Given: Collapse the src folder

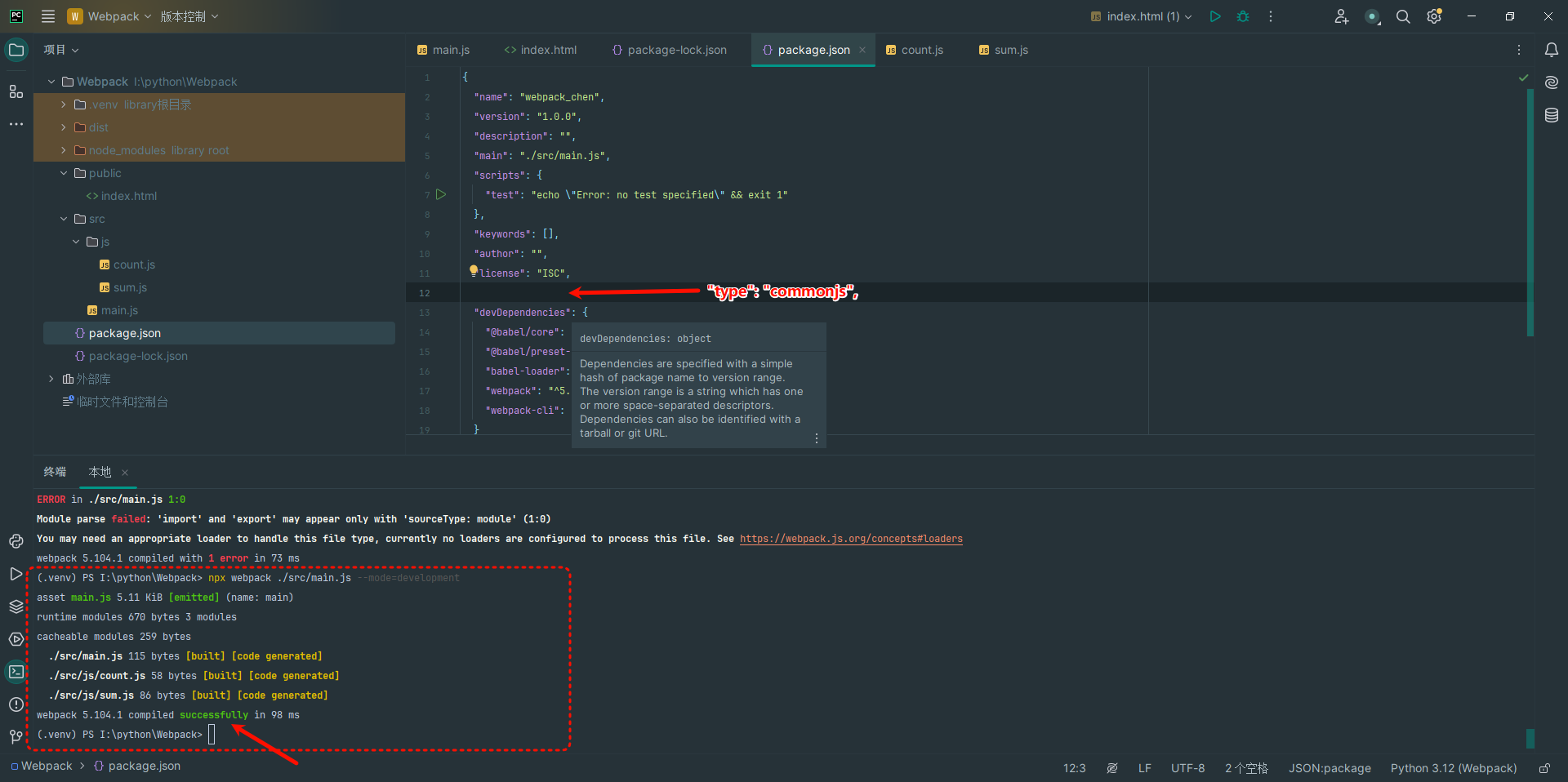Looking at the screenshot, I should tap(64, 219).
